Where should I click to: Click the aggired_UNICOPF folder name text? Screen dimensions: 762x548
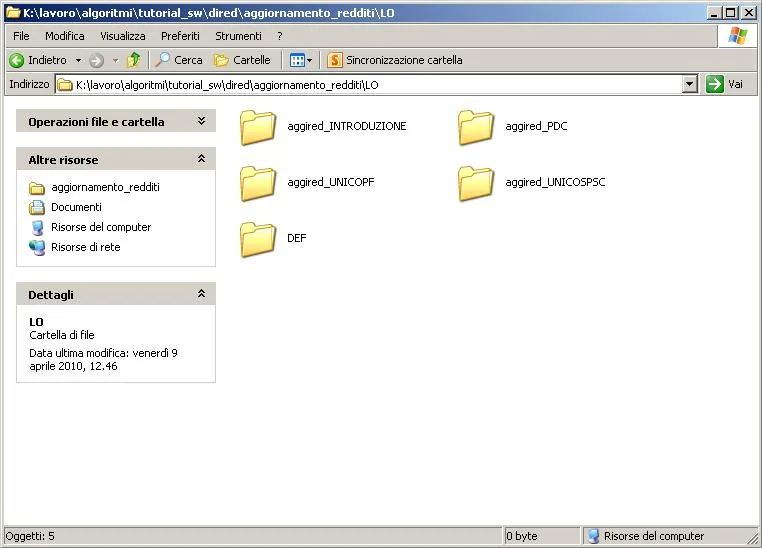tap(330, 182)
